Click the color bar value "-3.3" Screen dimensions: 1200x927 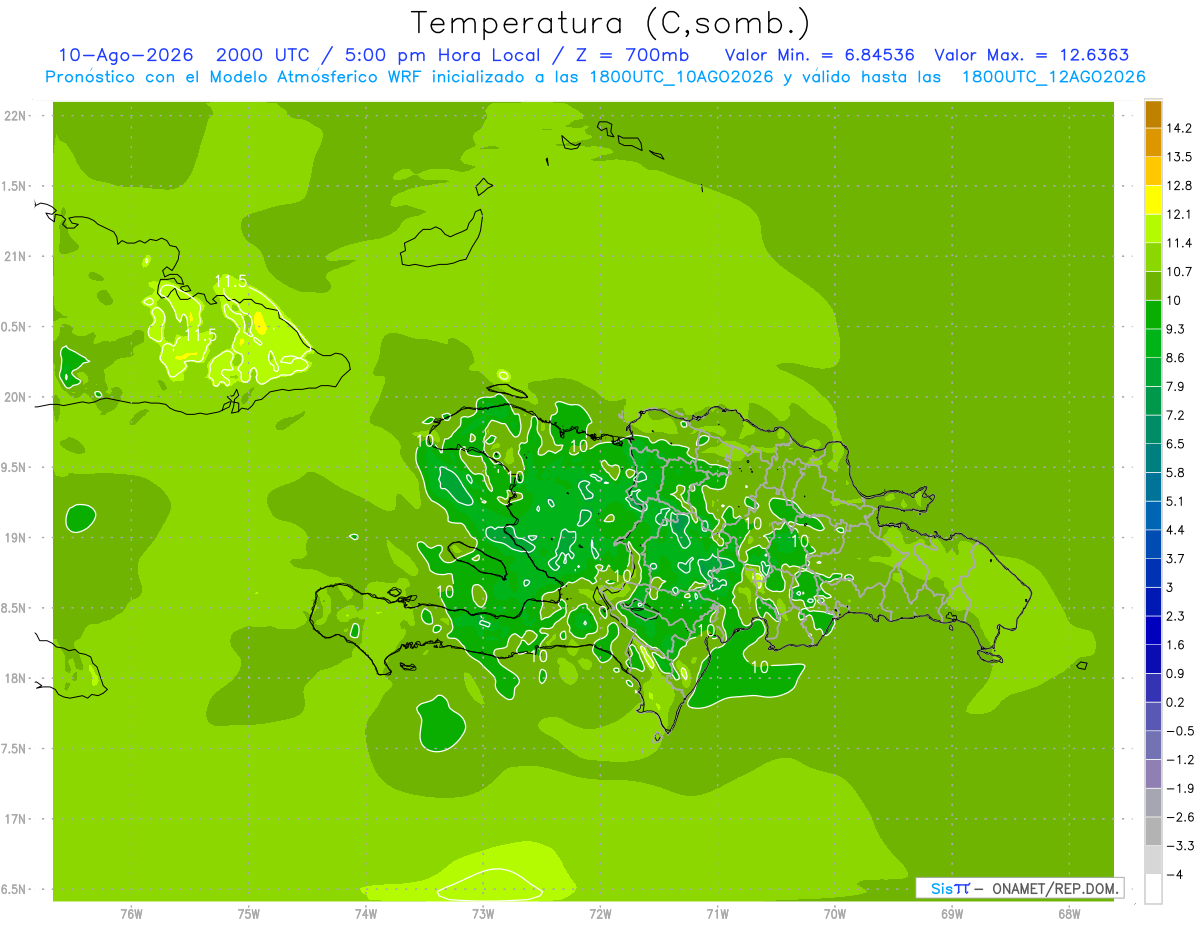(x=1179, y=846)
